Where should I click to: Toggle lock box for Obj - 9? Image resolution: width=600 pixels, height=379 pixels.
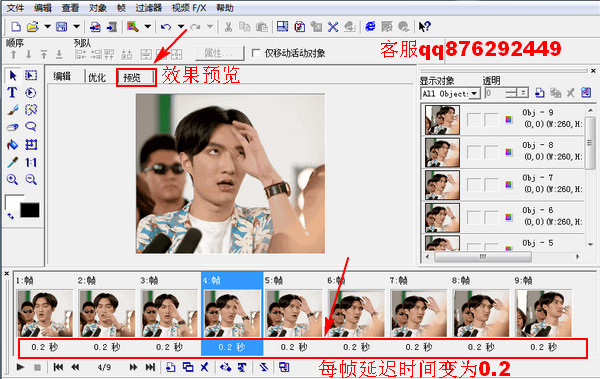[x=491, y=119]
